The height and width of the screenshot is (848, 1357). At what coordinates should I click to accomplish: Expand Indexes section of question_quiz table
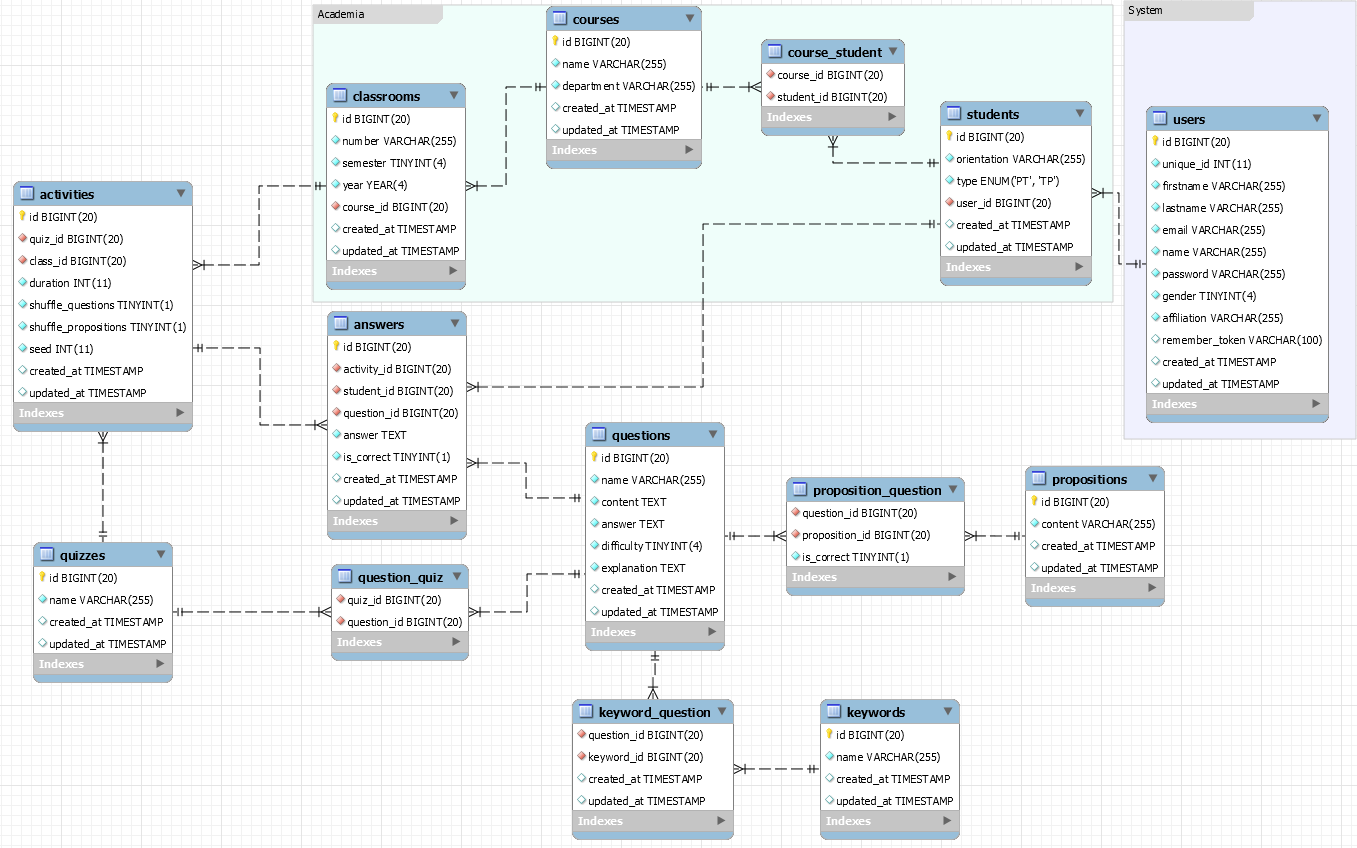tap(456, 642)
